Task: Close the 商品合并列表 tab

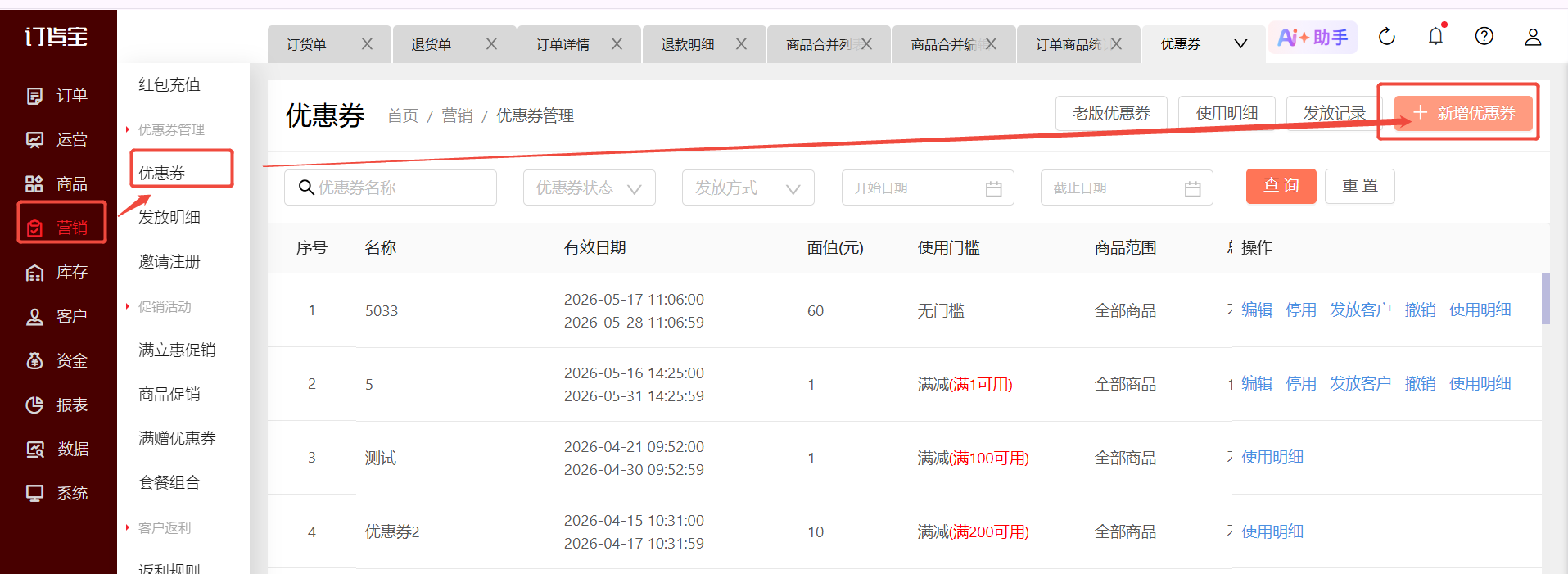Action: click(x=866, y=44)
